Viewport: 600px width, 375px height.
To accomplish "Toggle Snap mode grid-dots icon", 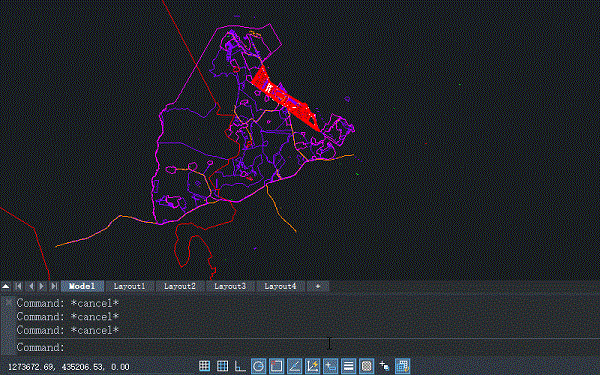I will tap(204, 366).
